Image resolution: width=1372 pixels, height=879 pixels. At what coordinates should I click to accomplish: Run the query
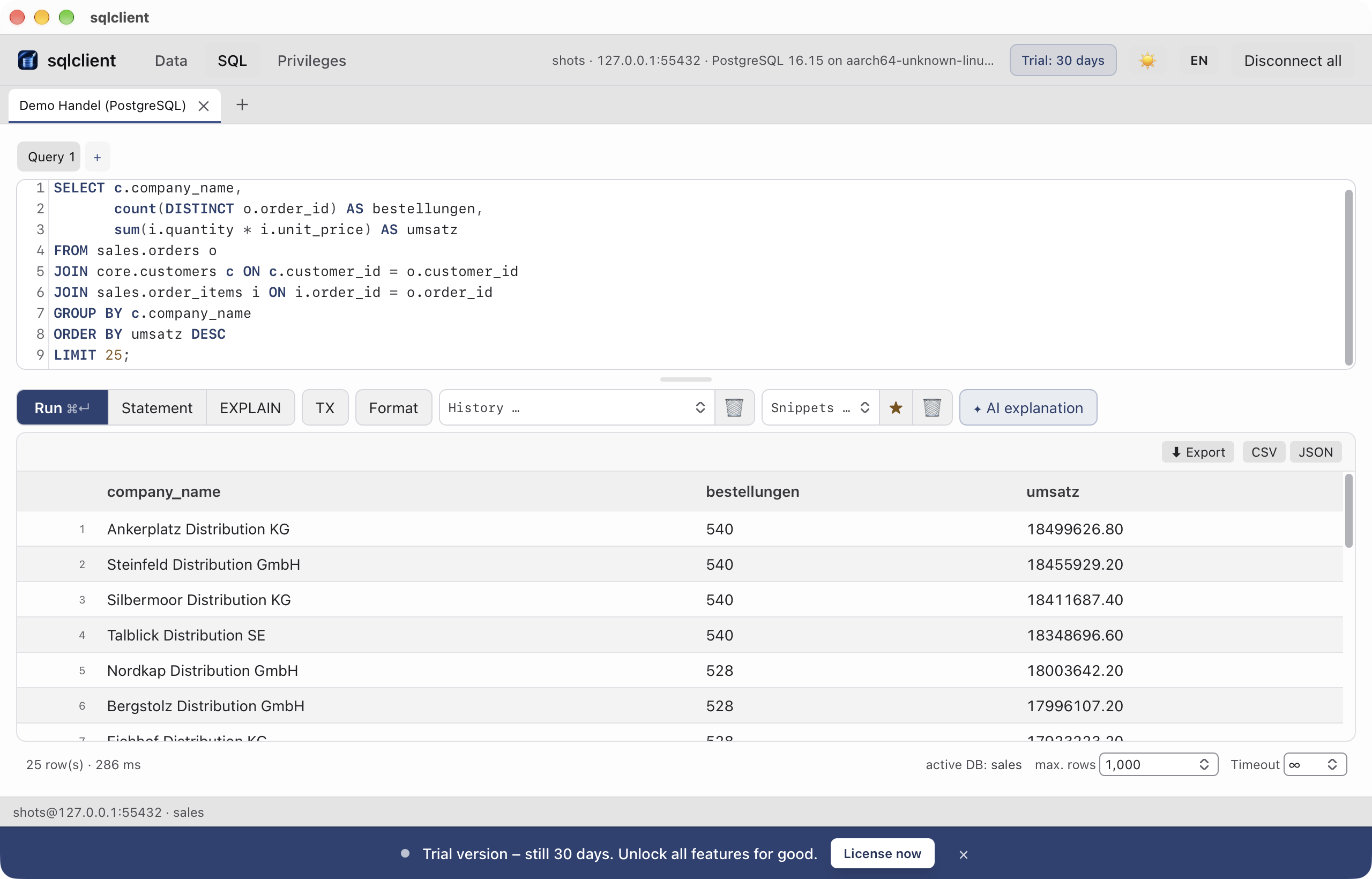tap(62, 407)
